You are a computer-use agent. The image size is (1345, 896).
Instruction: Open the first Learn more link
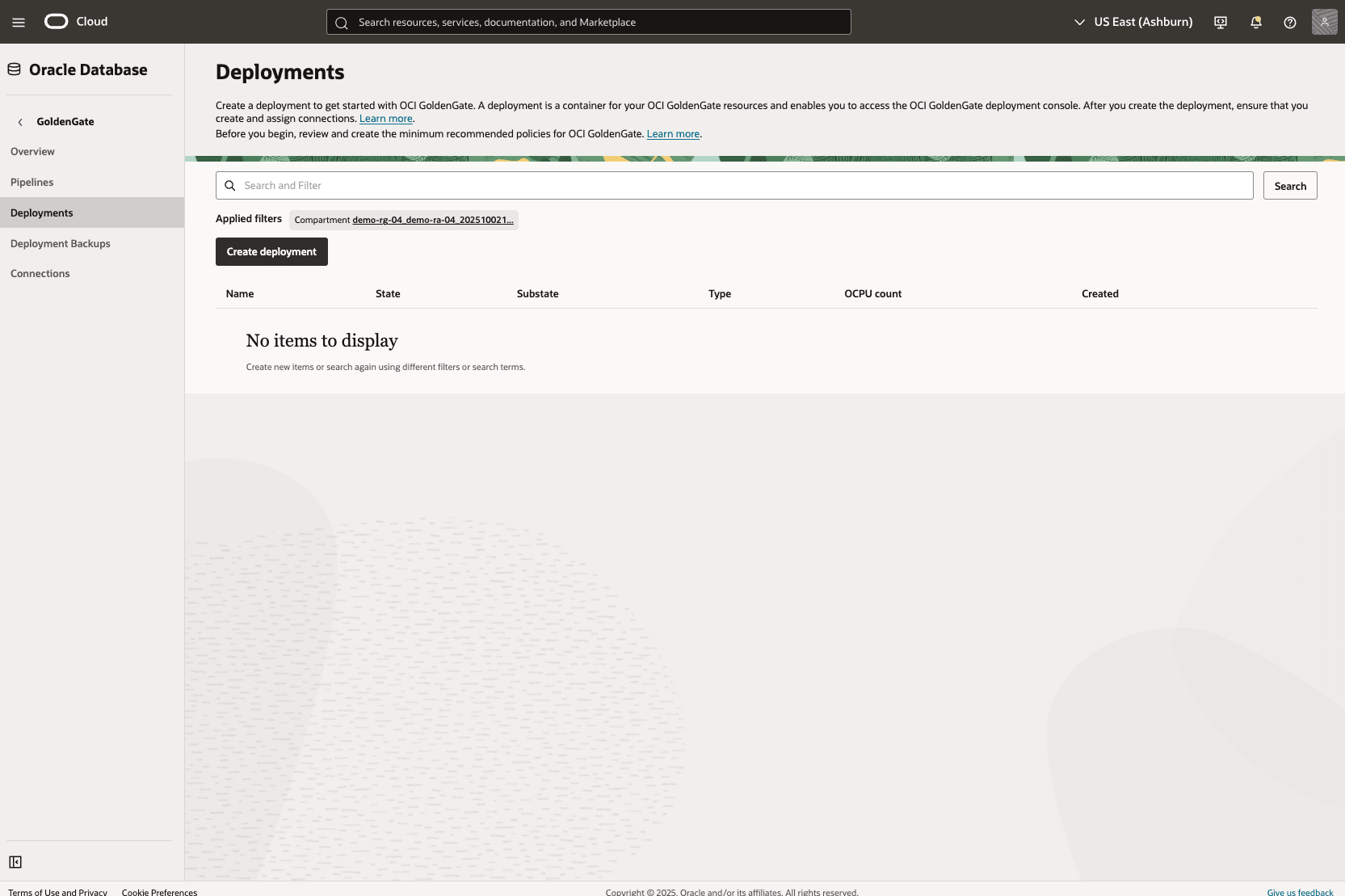[386, 118]
